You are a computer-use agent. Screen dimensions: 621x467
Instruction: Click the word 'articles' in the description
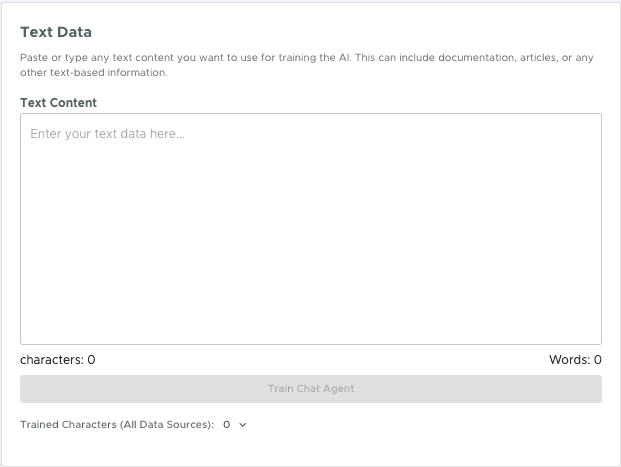pyautogui.click(x=538, y=58)
